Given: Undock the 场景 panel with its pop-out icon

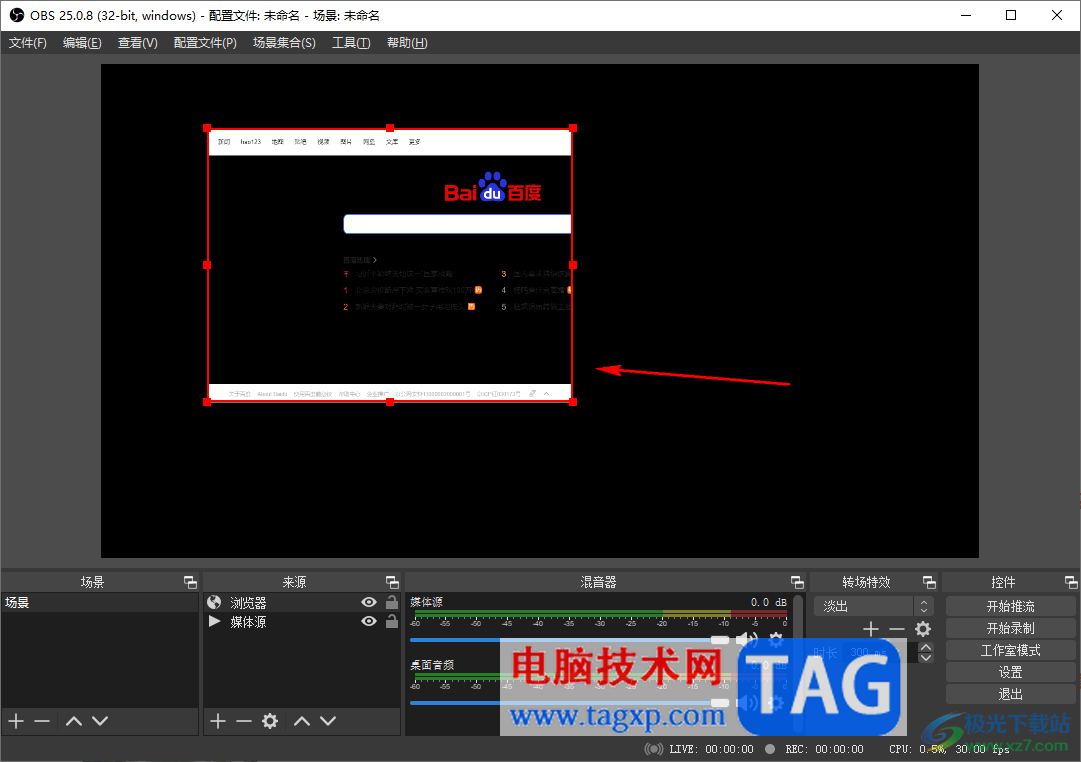Looking at the screenshot, I should coord(190,582).
